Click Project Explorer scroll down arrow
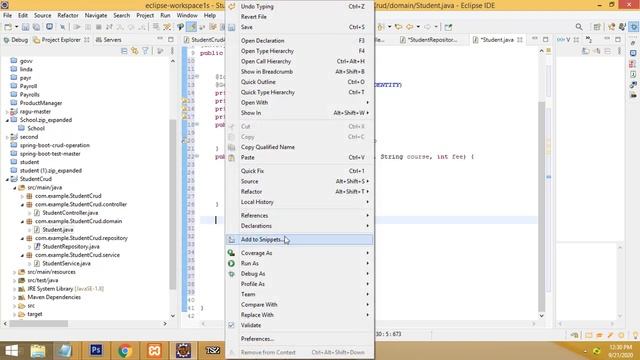 coord(173,316)
